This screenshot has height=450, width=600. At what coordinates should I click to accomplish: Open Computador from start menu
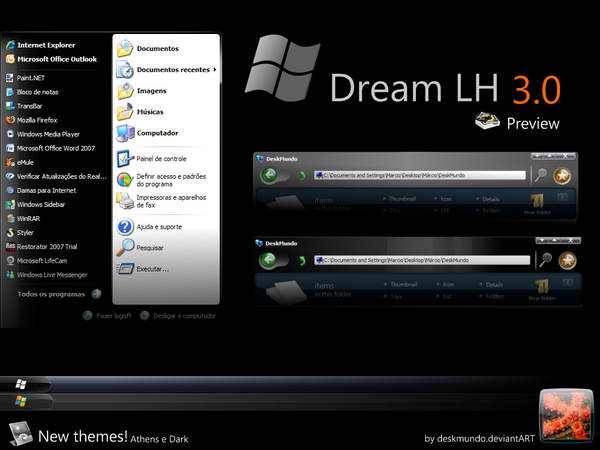[x=147, y=133]
